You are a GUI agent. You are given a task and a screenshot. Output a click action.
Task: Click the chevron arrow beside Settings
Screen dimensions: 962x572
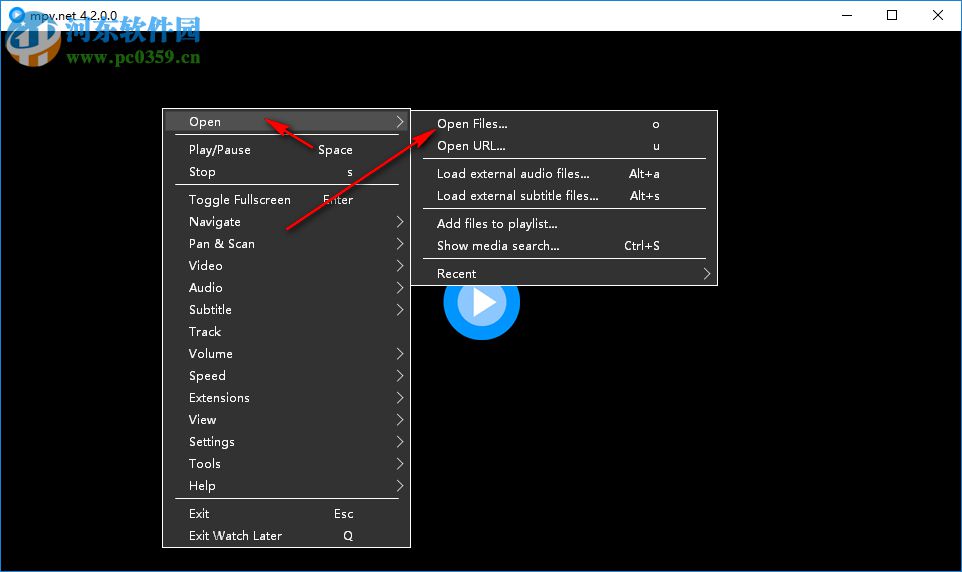(x=400, y=443)
